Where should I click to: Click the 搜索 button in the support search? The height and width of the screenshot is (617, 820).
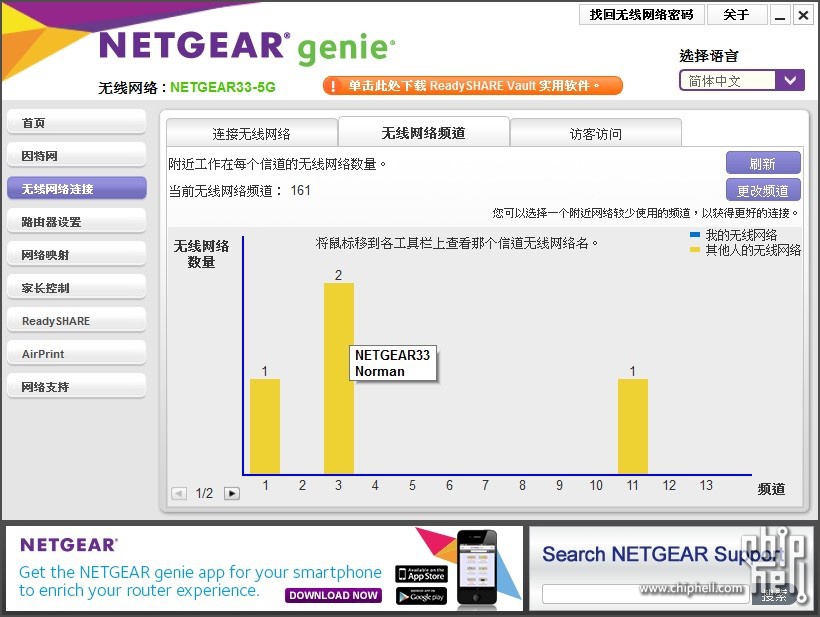point(774,595)
